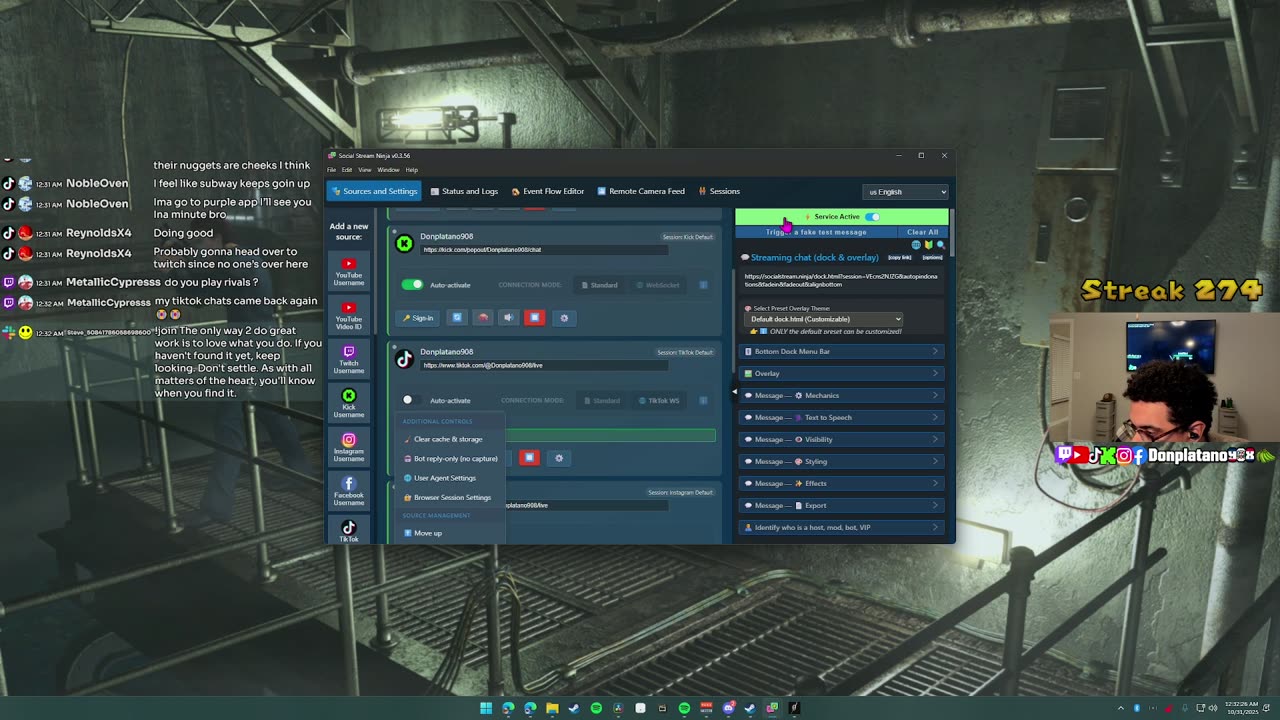Enable Auto-activate for the TikTok source
Image resolution: width=1280 pixels, height=720 pixels.
coord(412,400)
